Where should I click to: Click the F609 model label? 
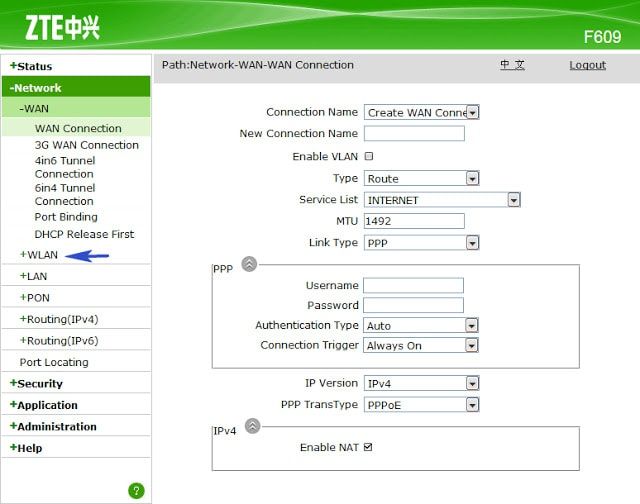coord(602,37)
